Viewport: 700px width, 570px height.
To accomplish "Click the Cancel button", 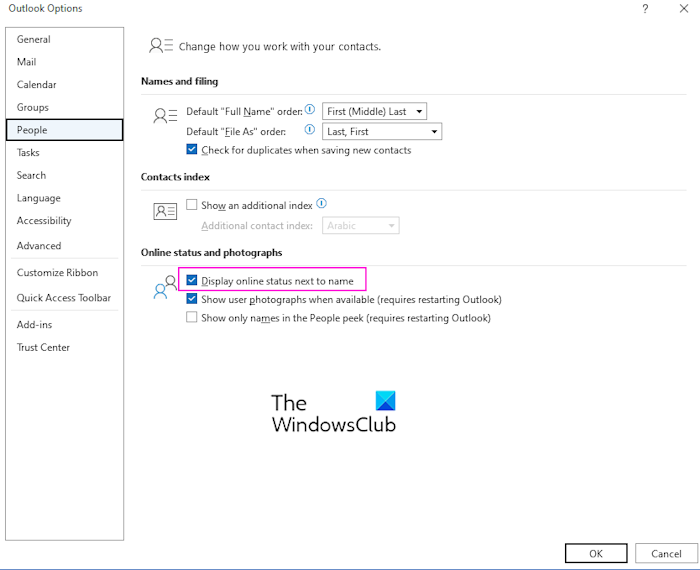I will (666, 553).
